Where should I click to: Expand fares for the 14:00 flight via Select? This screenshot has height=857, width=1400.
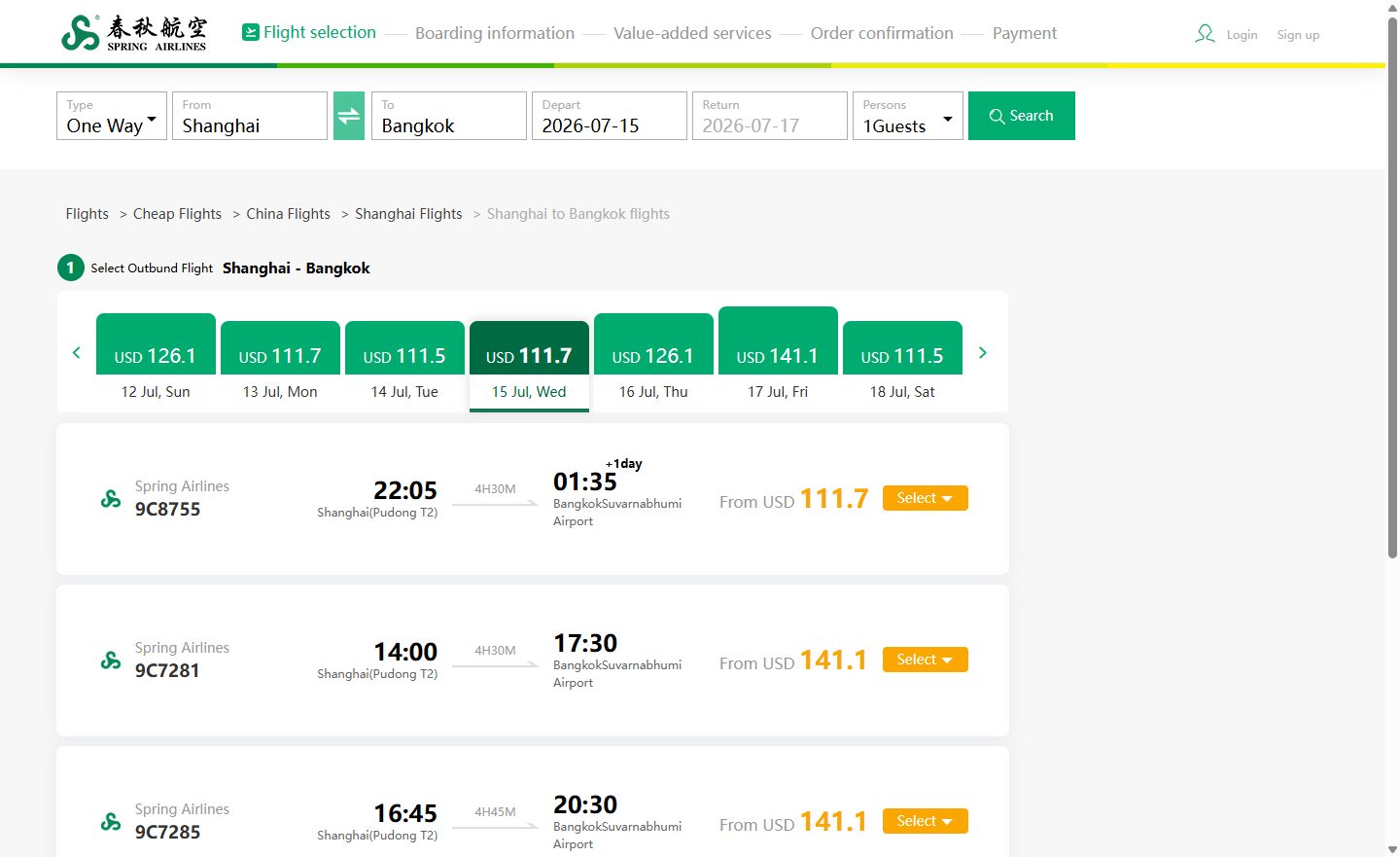click(925, 660)
